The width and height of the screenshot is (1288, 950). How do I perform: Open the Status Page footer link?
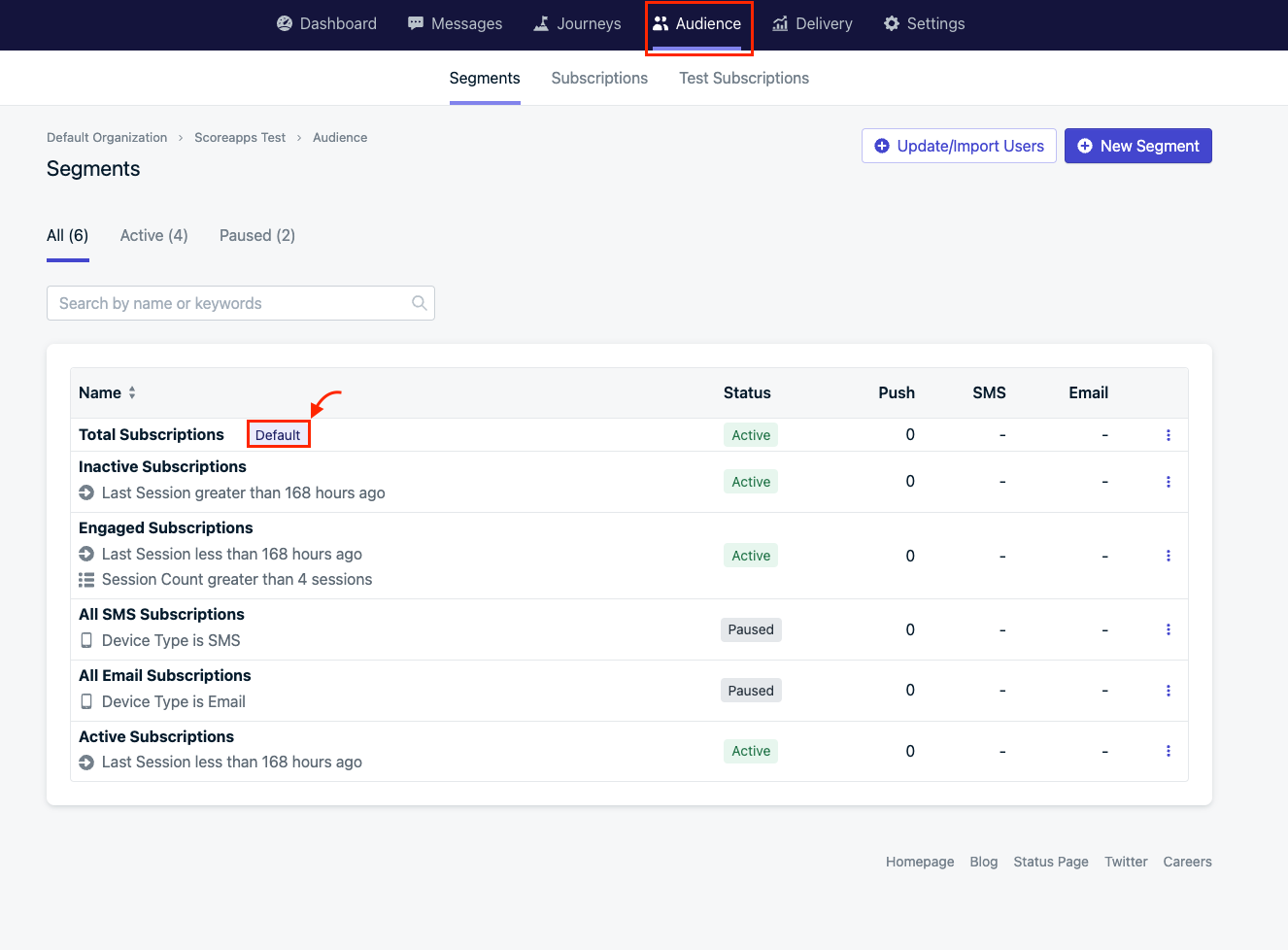[1051, 862]
